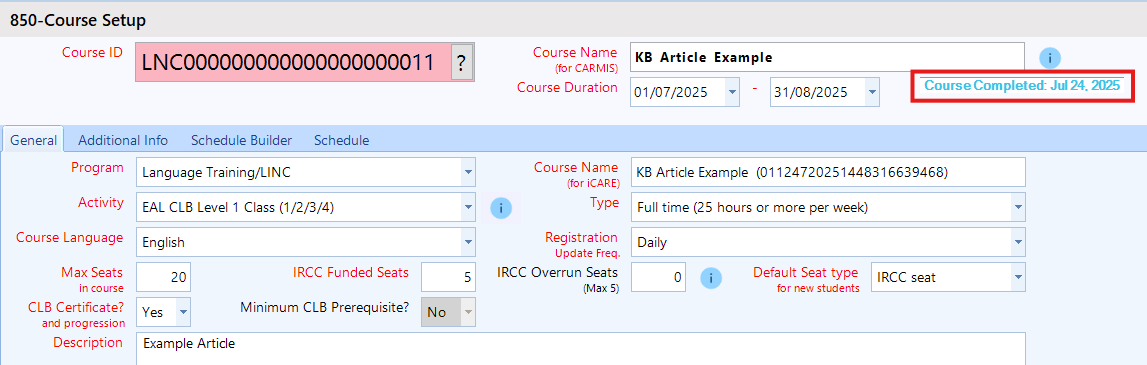Screen dimensions: 1147x365
Task: Open the Minimum CLB Prerequisite dropdown
Action: click(467, 312)
